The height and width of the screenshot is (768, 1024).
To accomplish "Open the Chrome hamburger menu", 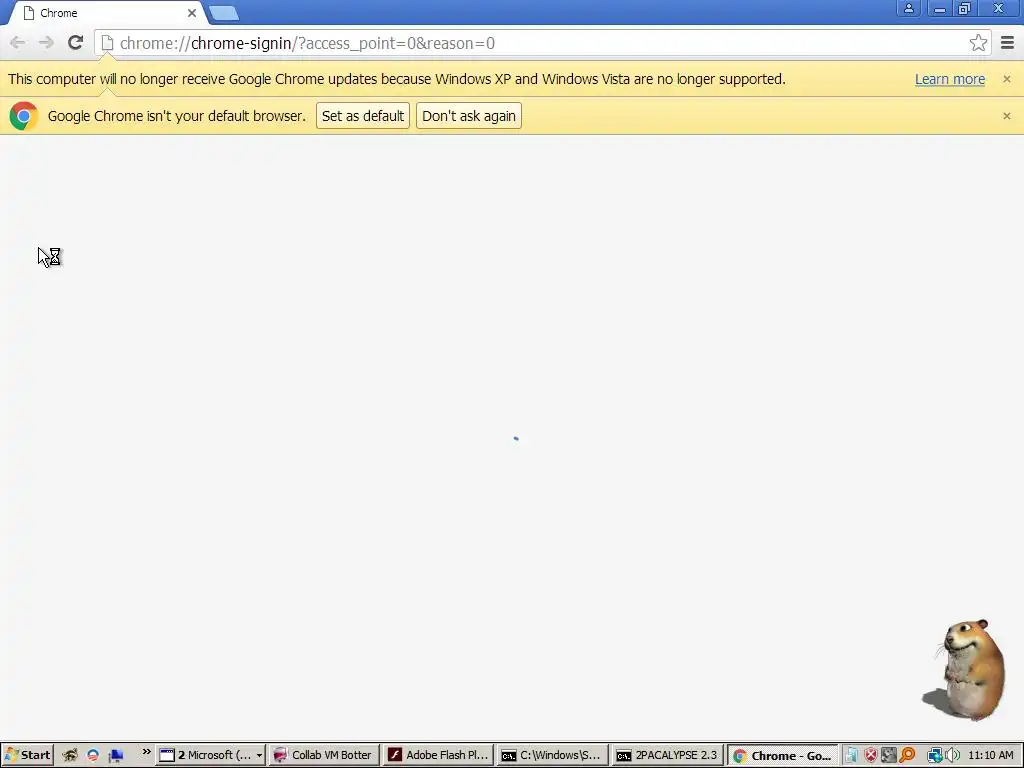I will click(x=1008, y=43).
